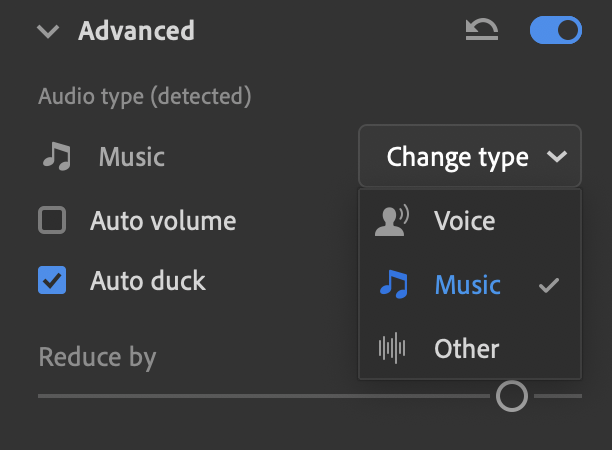Screen dimensions: 612x450
Task: Click the detected Music label text
Action: [132, 157]
